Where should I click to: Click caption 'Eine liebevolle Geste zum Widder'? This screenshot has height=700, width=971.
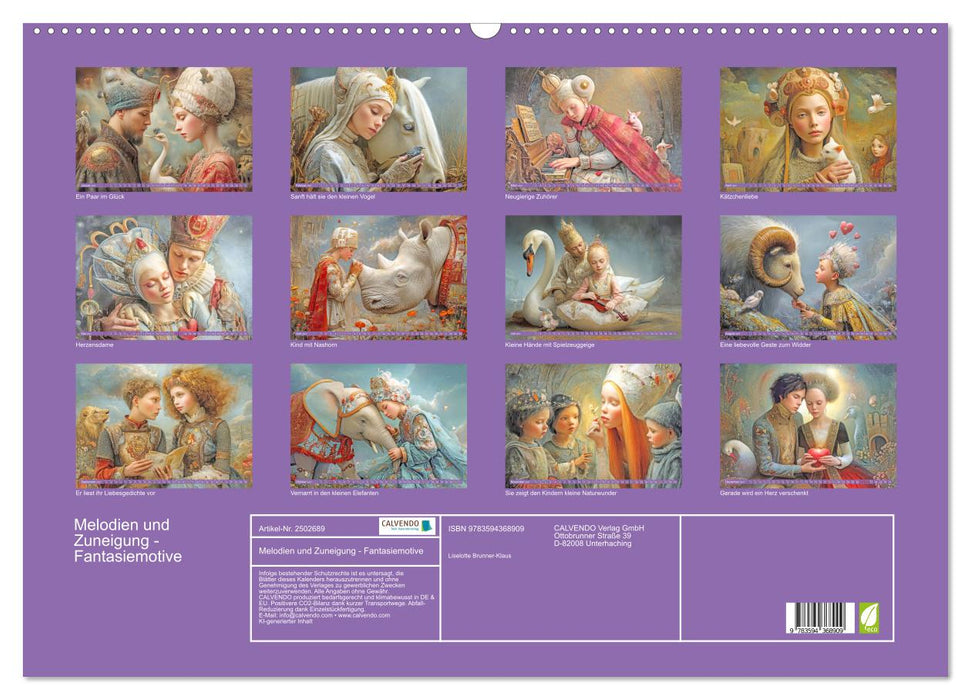click(765, 345)
